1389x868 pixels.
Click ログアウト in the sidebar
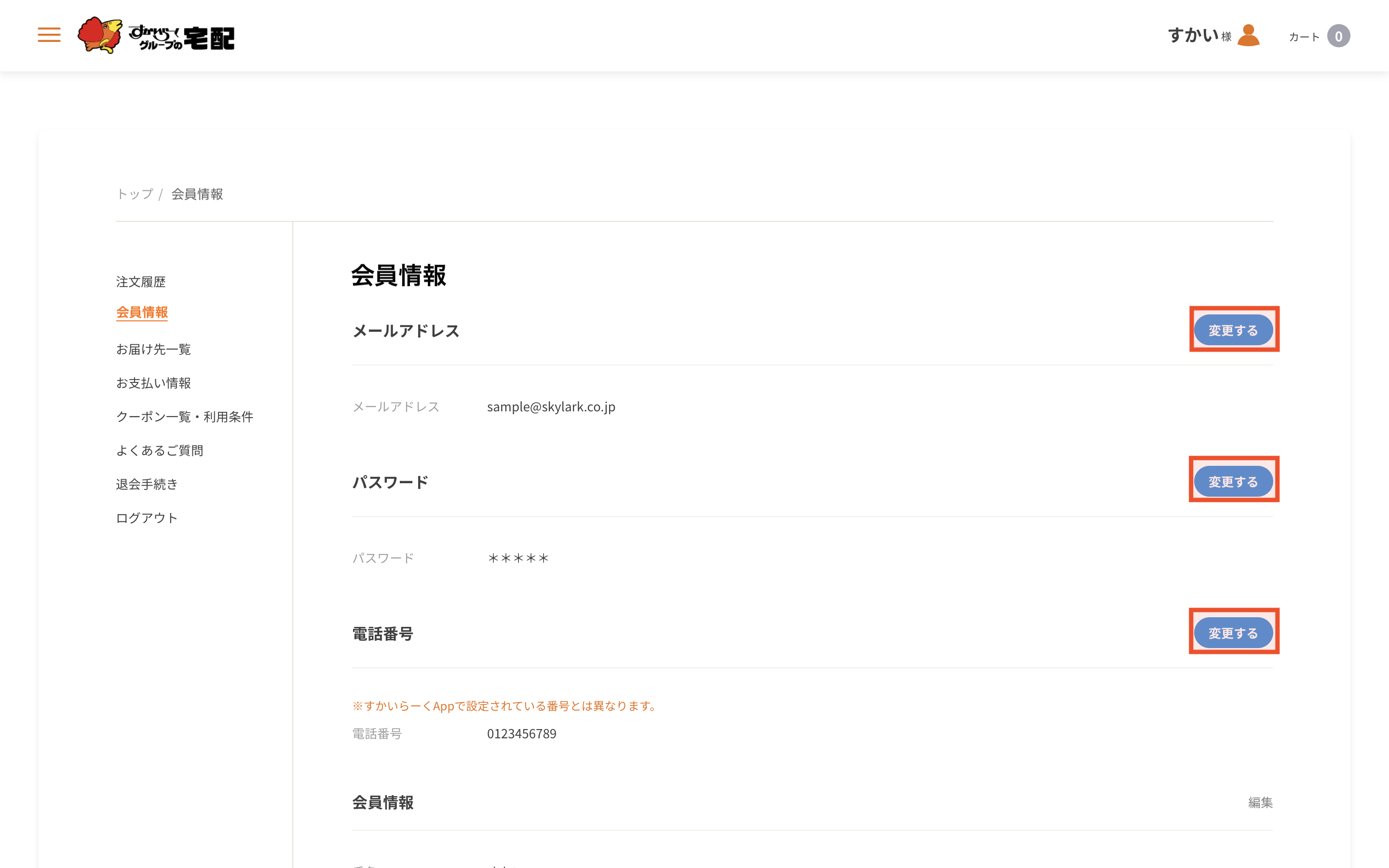click(147, 518)
